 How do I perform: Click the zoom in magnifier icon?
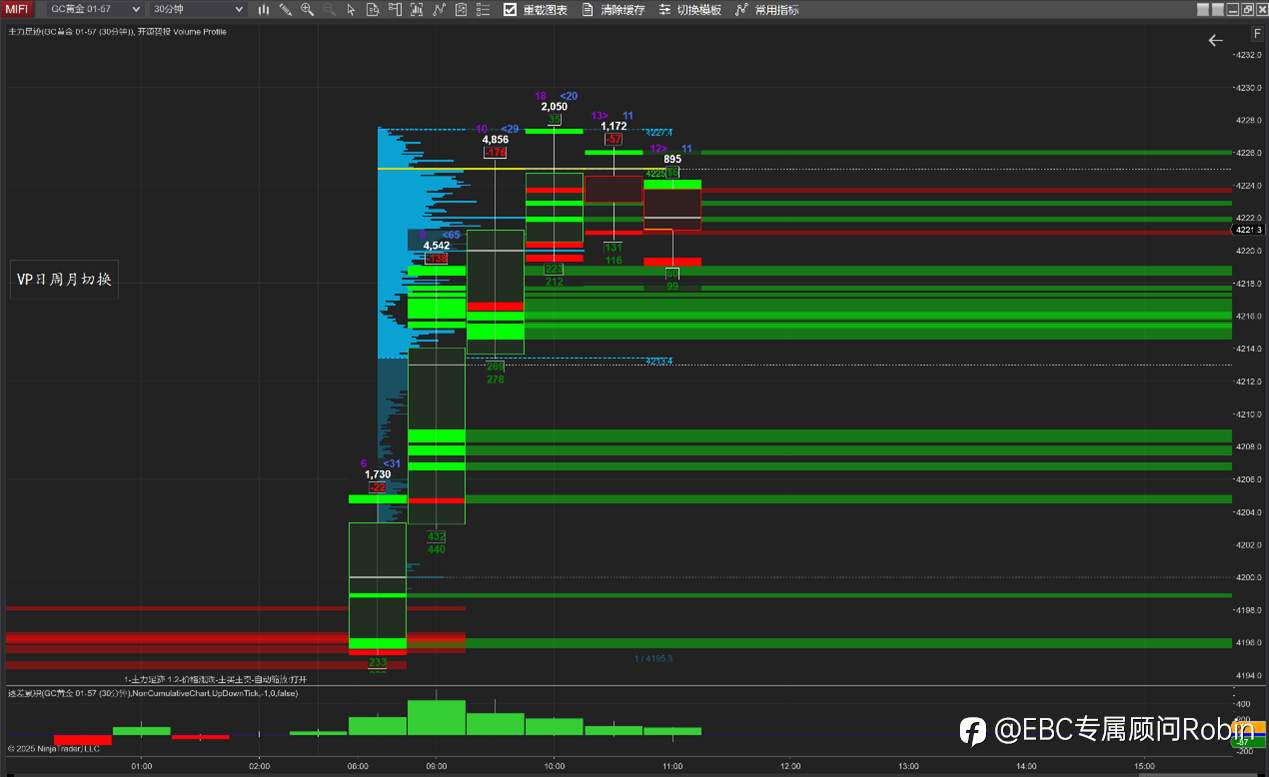pos(307,9)
